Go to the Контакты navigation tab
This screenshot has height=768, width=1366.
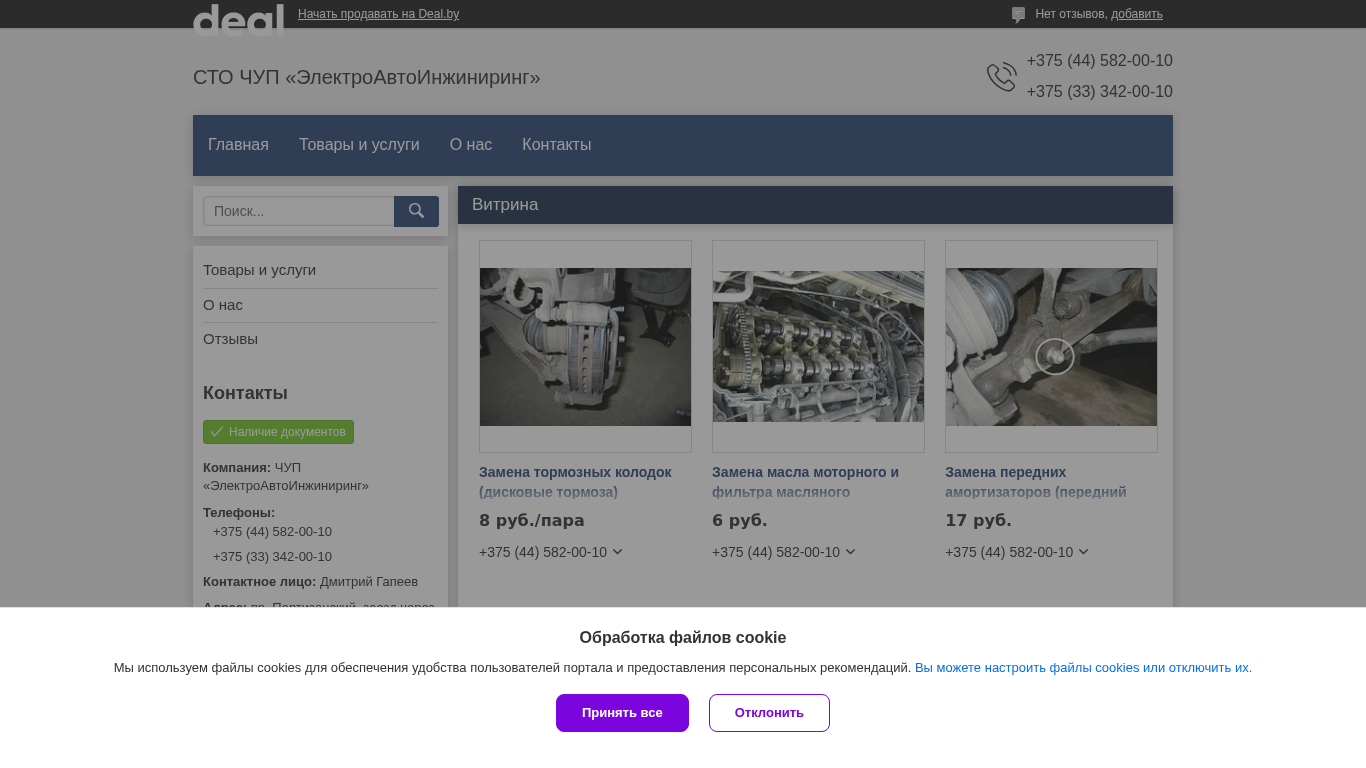556,145
